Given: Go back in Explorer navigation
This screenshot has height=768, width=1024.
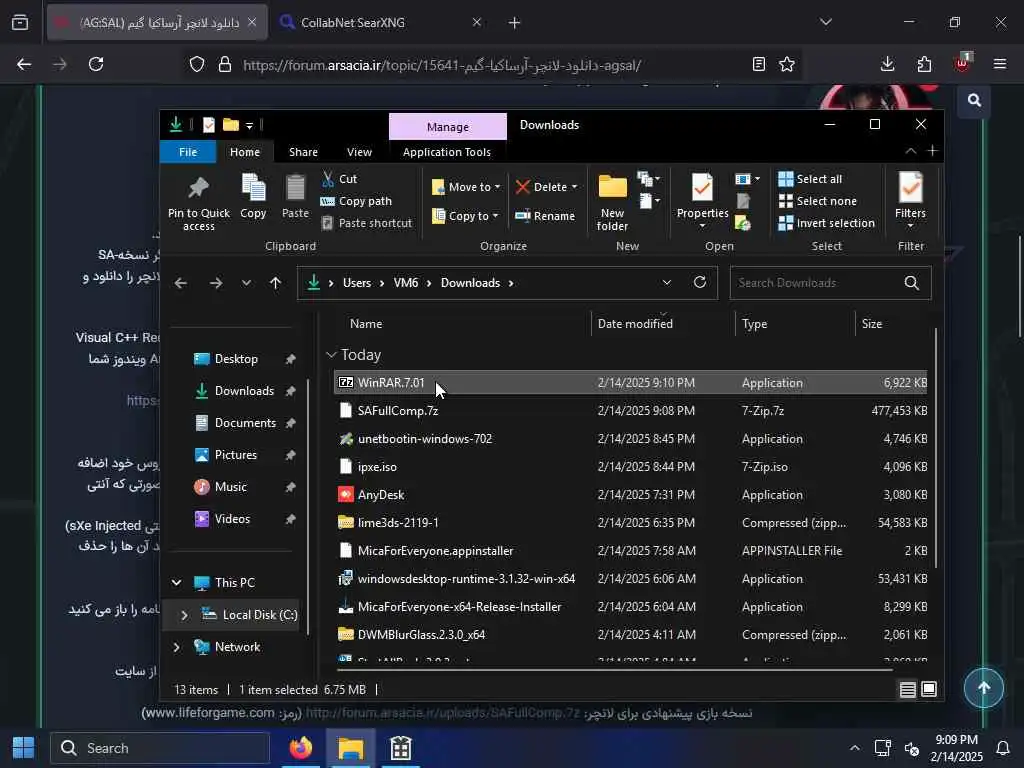Looking at the screenshot, I should pyautogui.click(x=181, y=283).
